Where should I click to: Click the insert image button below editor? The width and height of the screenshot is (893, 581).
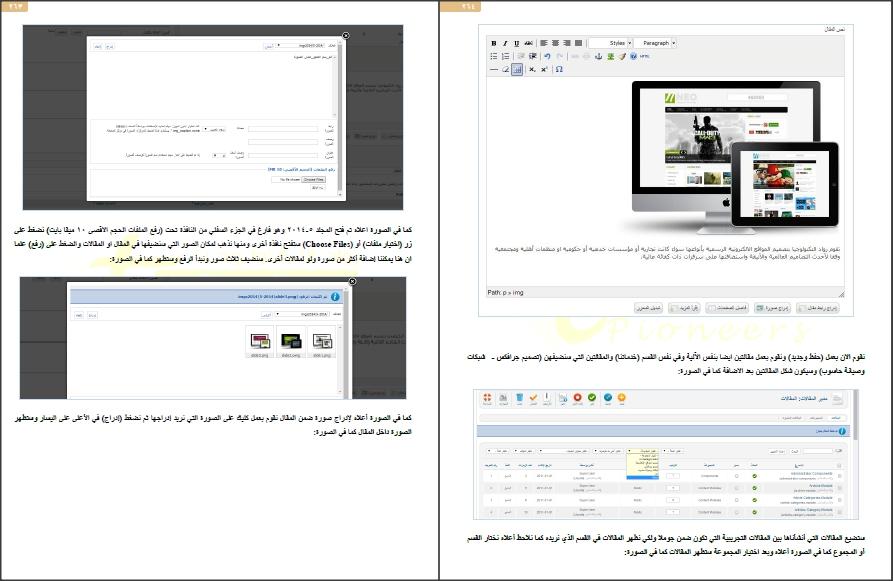(769, 308)
